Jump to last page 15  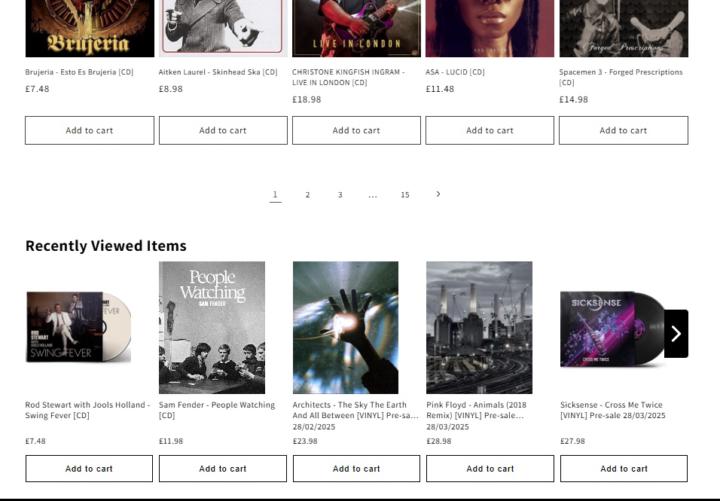405,195
